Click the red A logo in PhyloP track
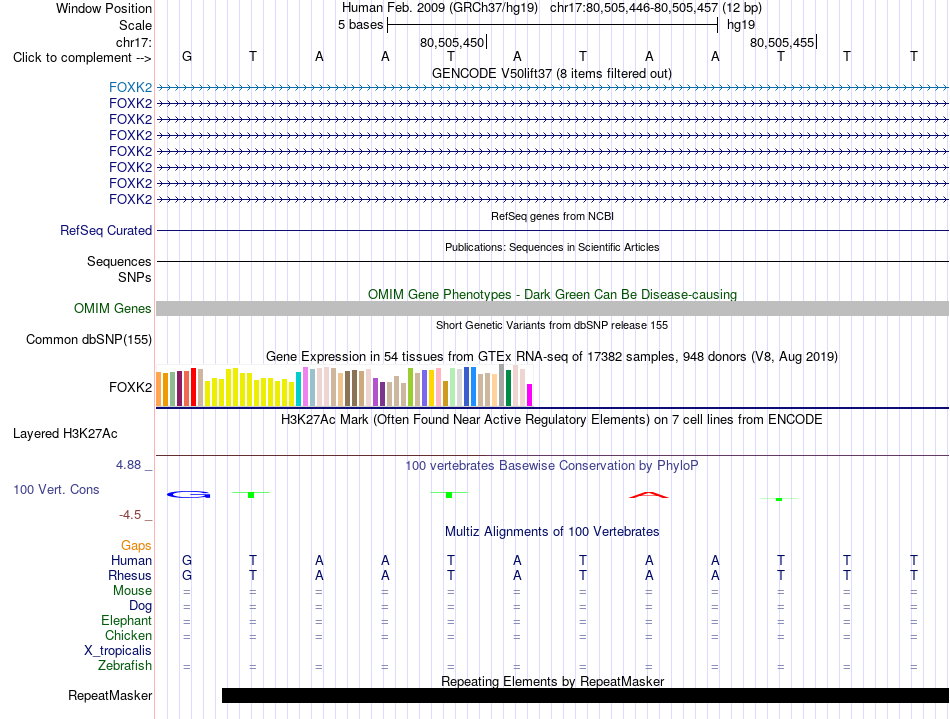The height and width of the screenshot is (719, 950). coord(649,495)
